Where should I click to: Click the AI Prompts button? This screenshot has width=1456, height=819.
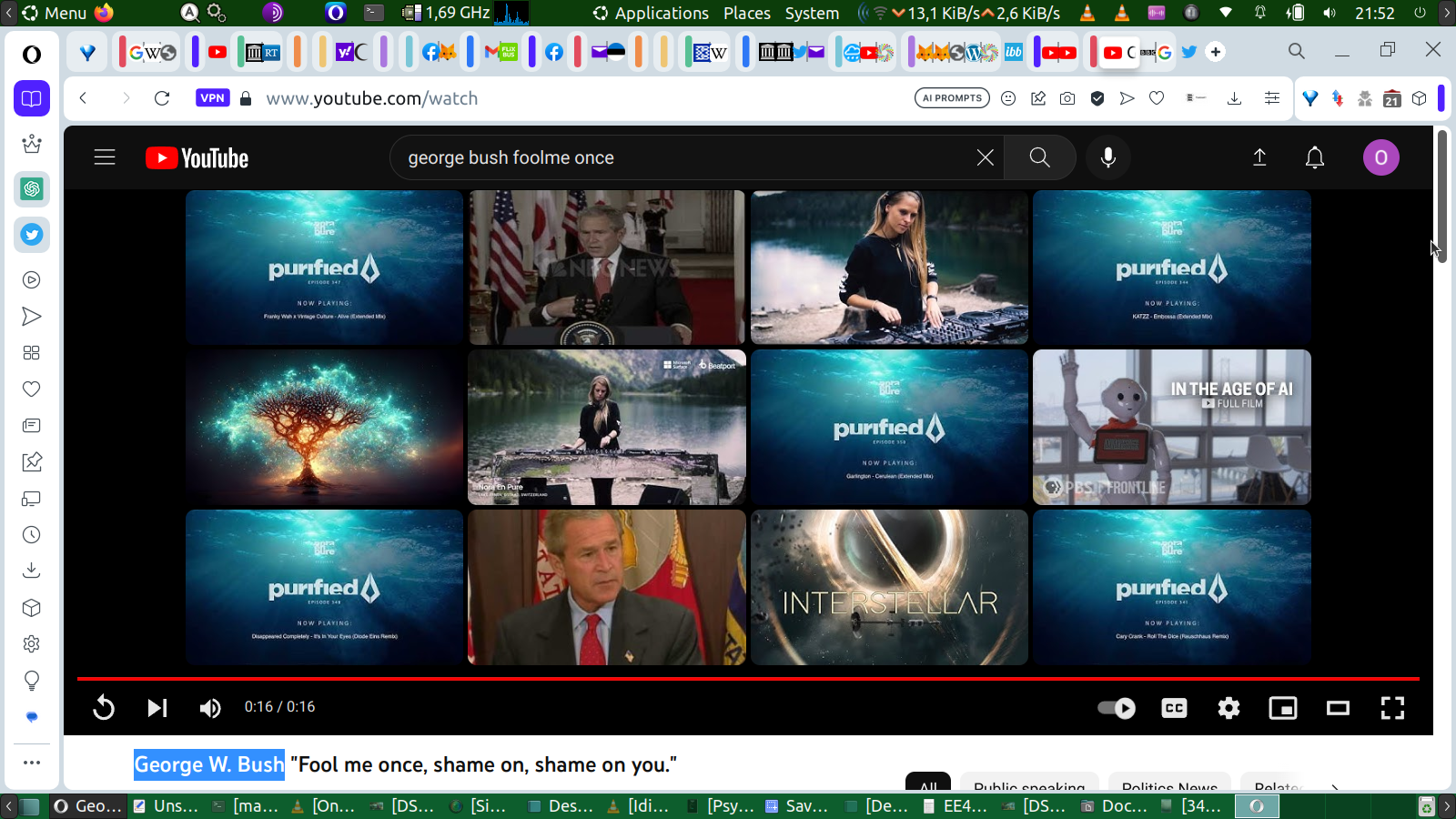click(x=952, y=98)
